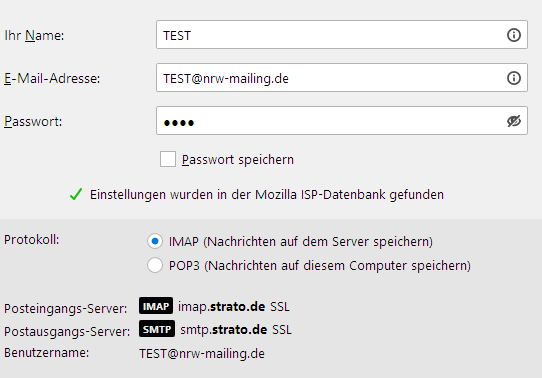Click the green checkmark status icon

coord(76,194)
